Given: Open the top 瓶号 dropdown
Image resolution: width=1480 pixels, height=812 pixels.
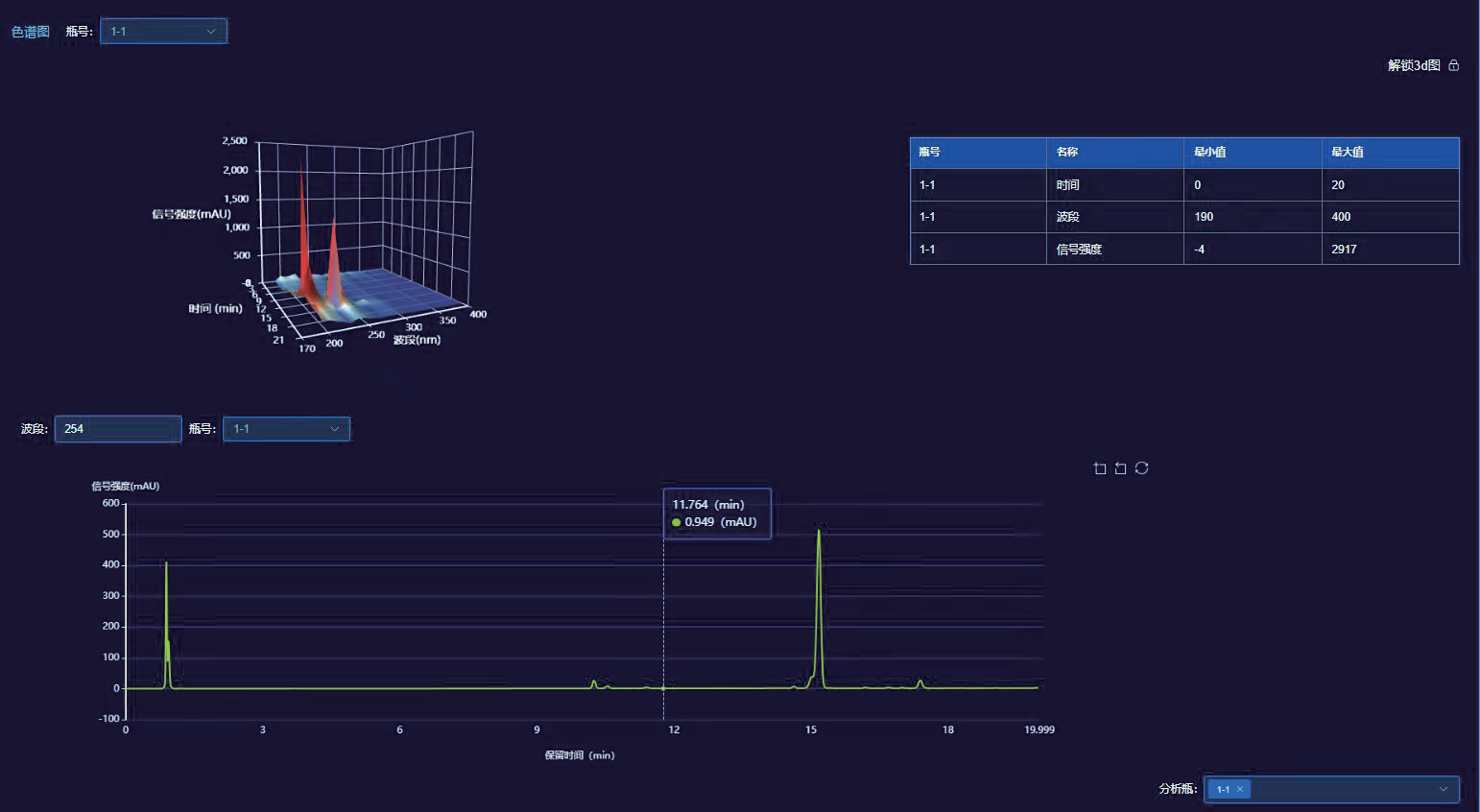Looking at the screenshot, I should [163, 32].
